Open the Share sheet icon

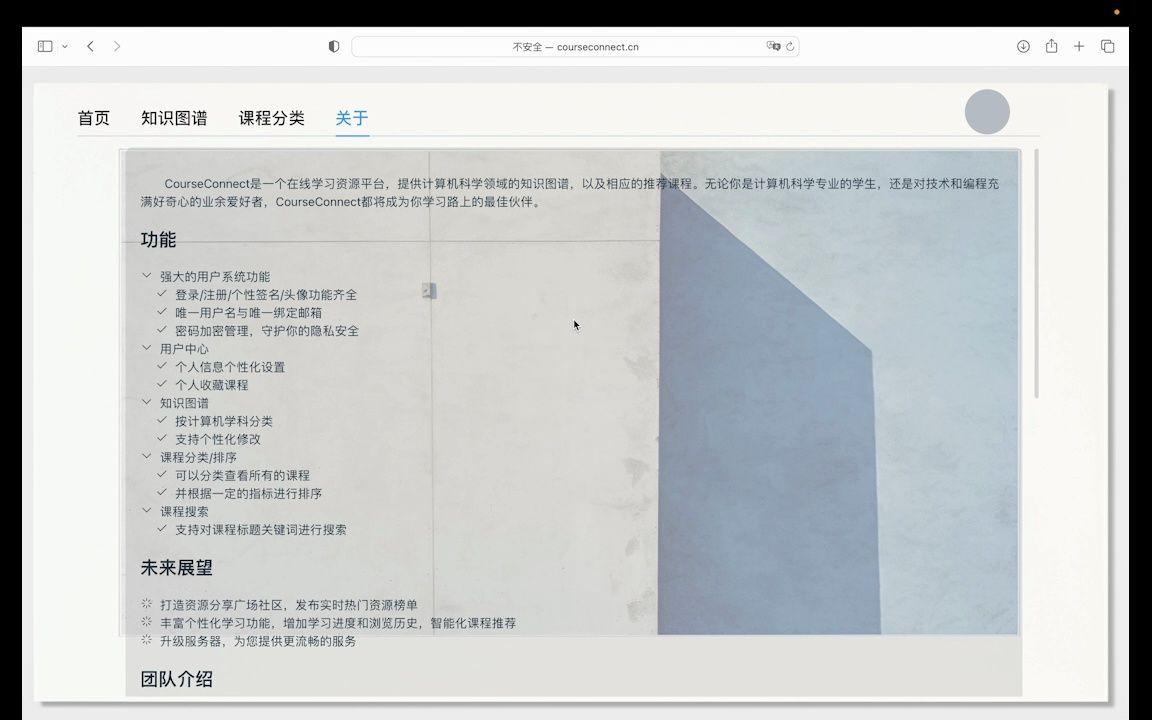tap(1050, 46)
